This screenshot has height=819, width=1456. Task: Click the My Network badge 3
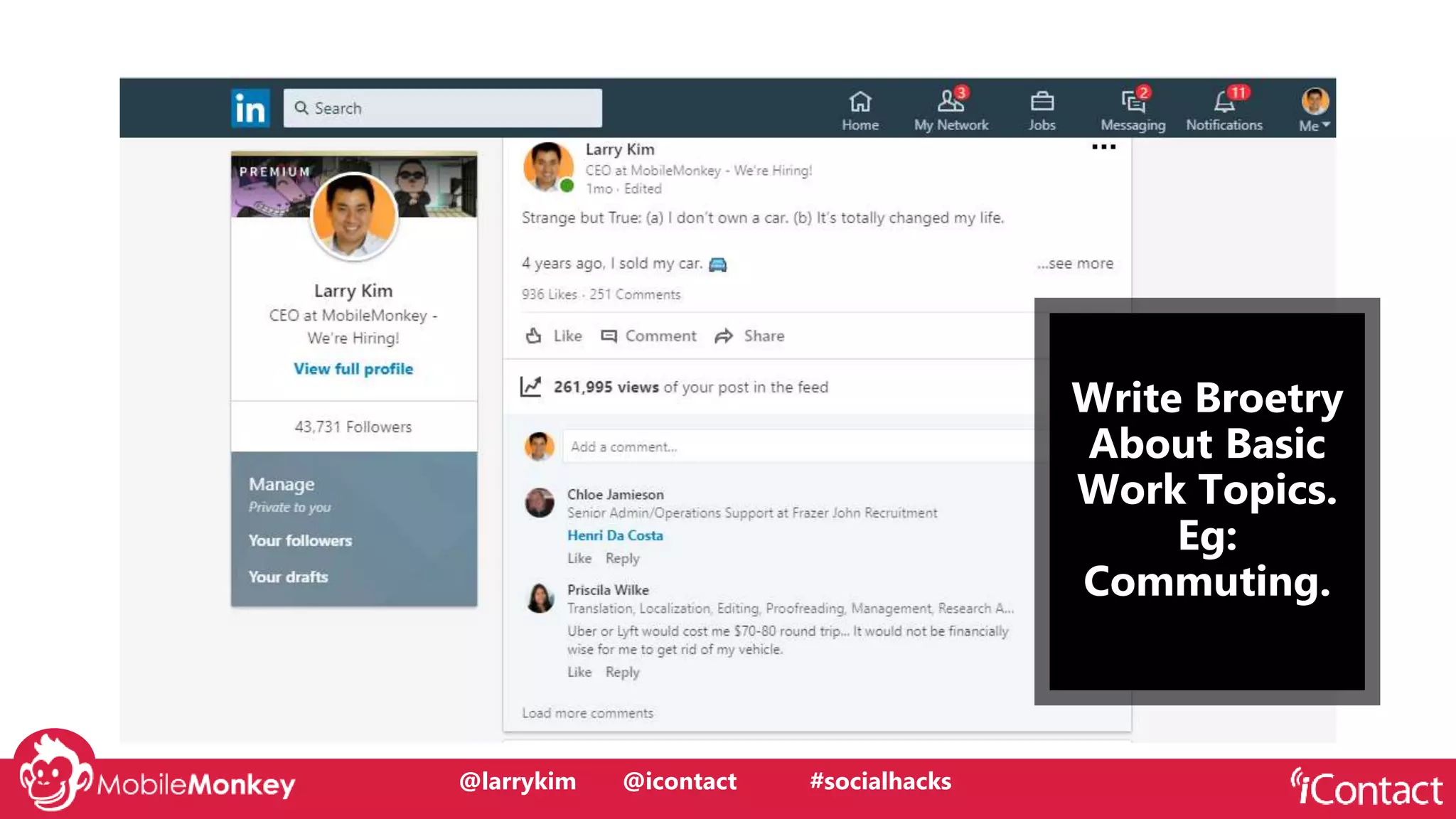961,92
